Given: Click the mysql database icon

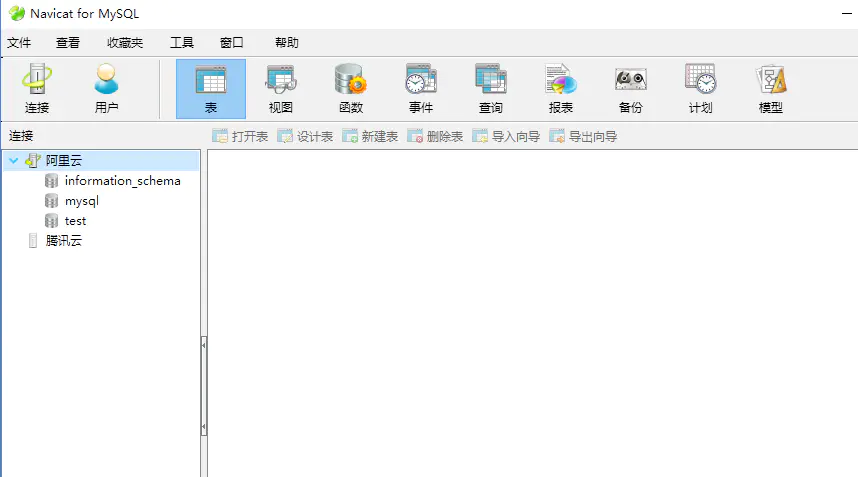Looking at the screenshot, I should tap(51, 201).
